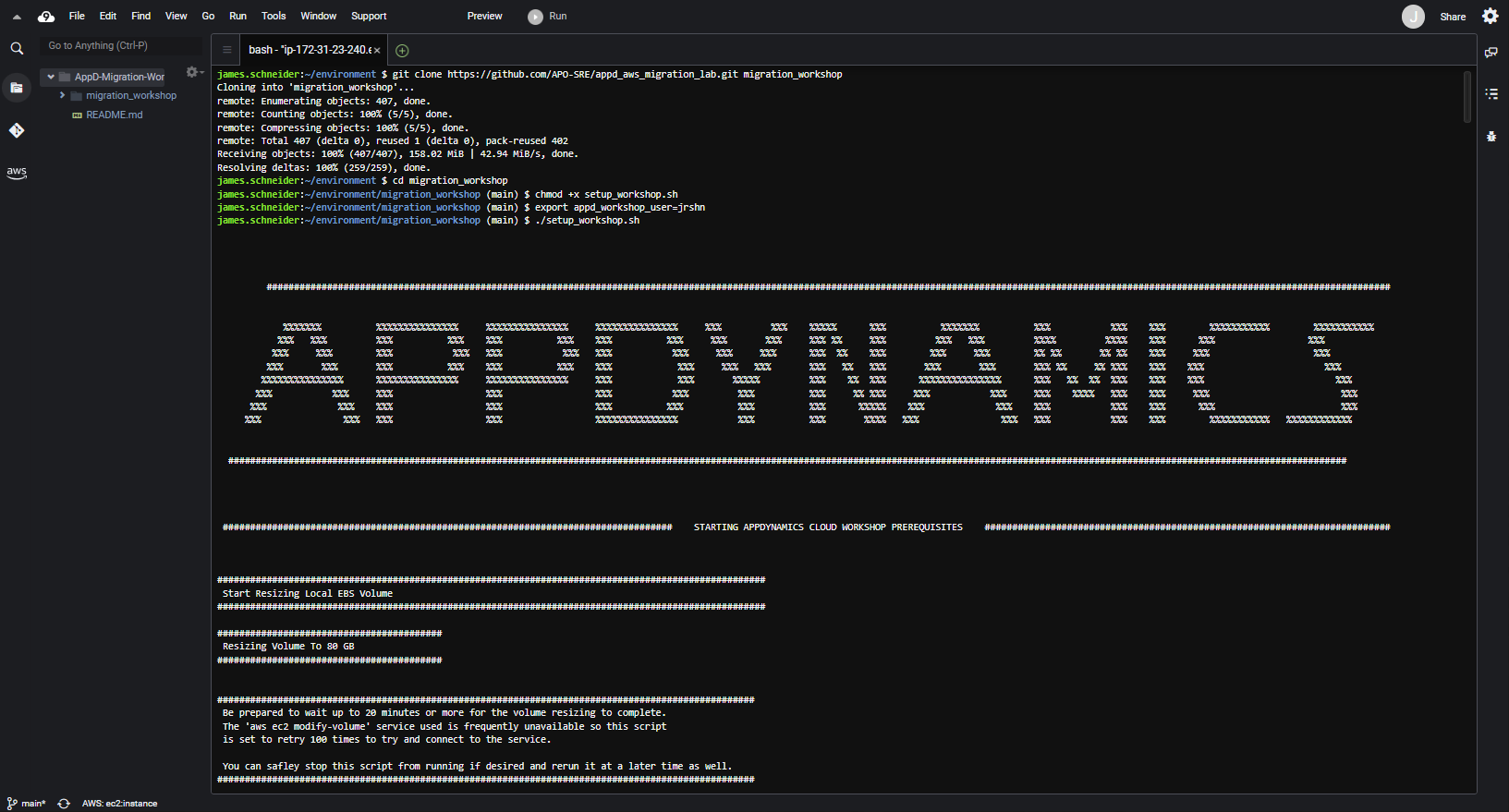Click the Cloud9 logo icon
Viewport: 1509px width, 812px height.
[x=46, y=17]
